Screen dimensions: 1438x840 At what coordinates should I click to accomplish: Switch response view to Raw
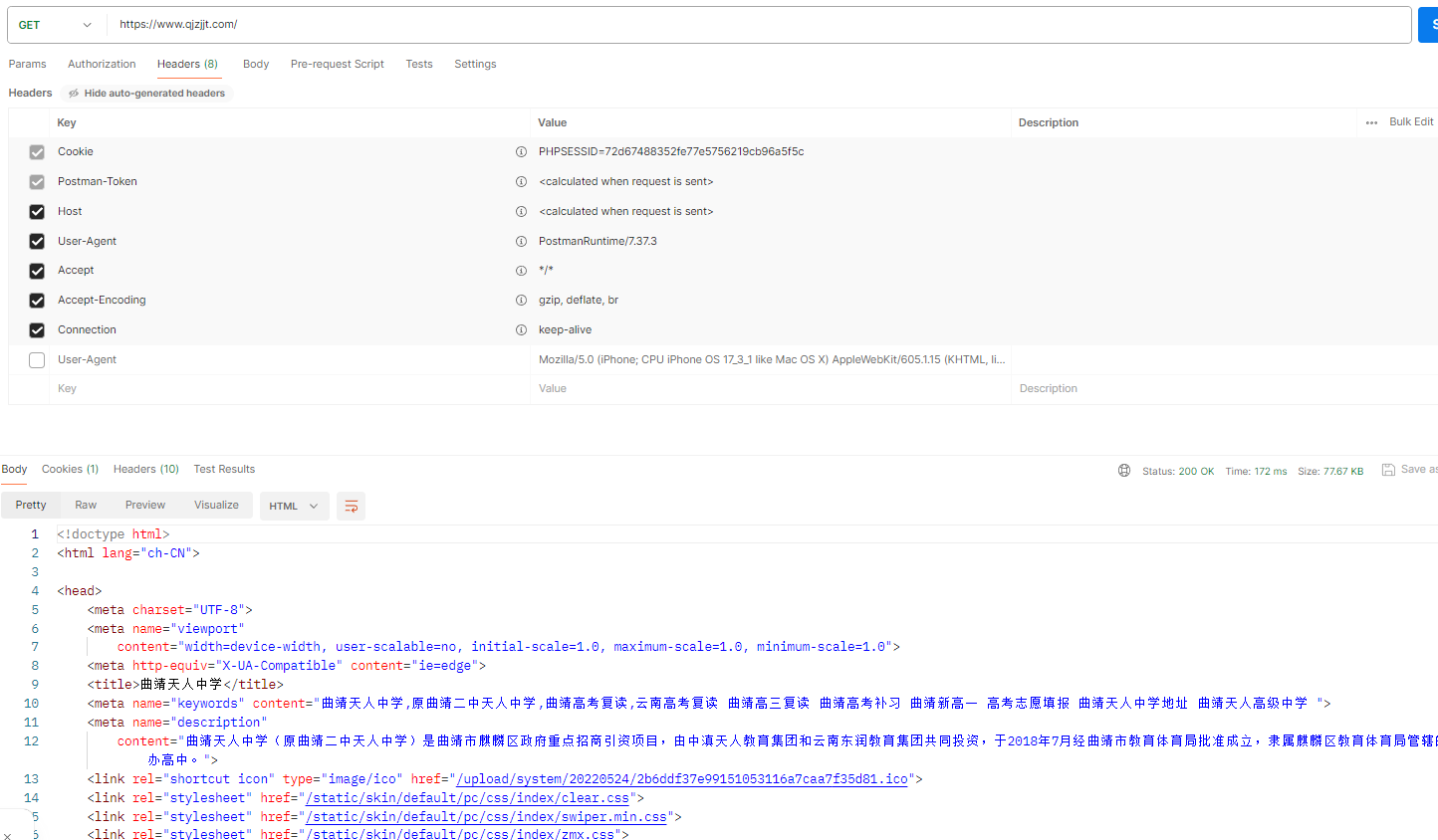click(86, 506)
